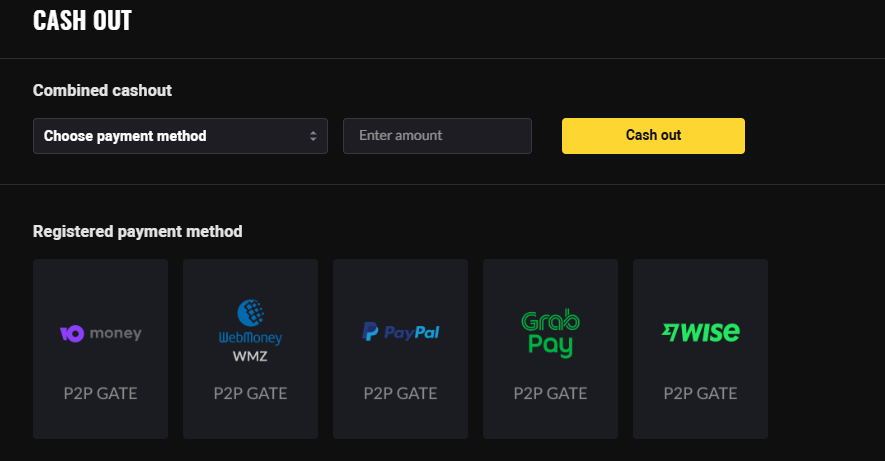Click the Registered payment method heading
This screenshot has height=461, width=885.
click(x=137, y=231)
